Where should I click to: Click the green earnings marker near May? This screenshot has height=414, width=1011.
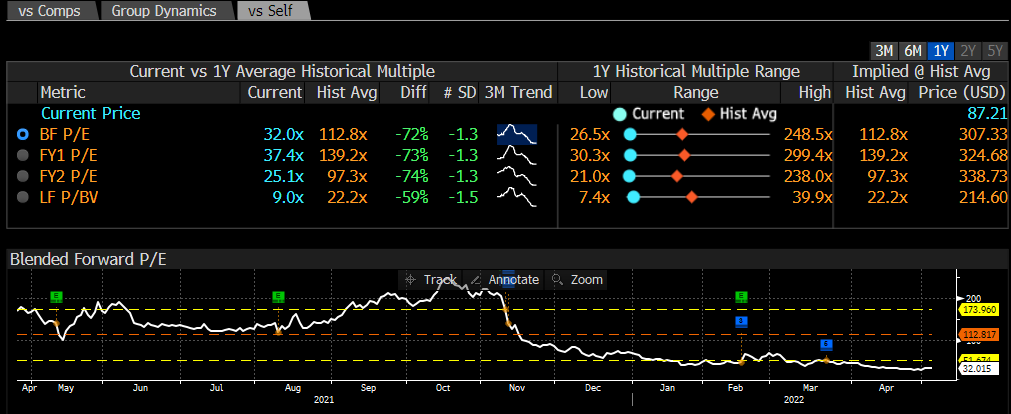[x=56, y=296]
